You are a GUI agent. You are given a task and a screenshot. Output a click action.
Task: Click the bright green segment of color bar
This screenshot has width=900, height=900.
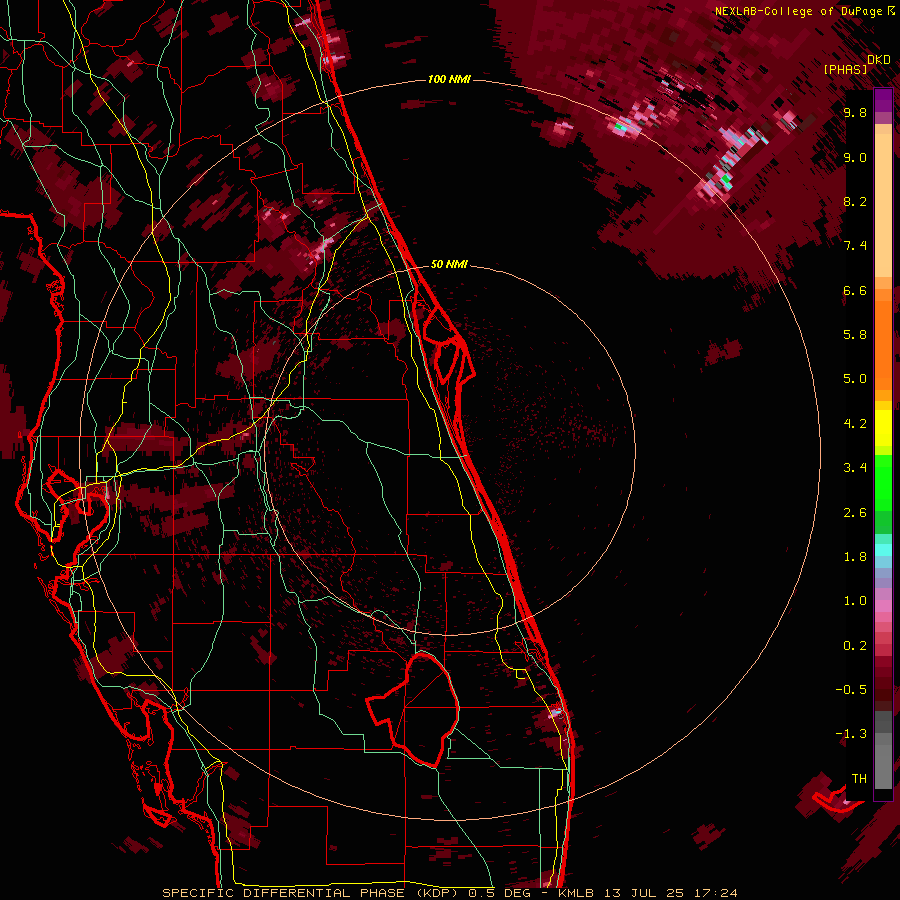(x=883, y=481)
